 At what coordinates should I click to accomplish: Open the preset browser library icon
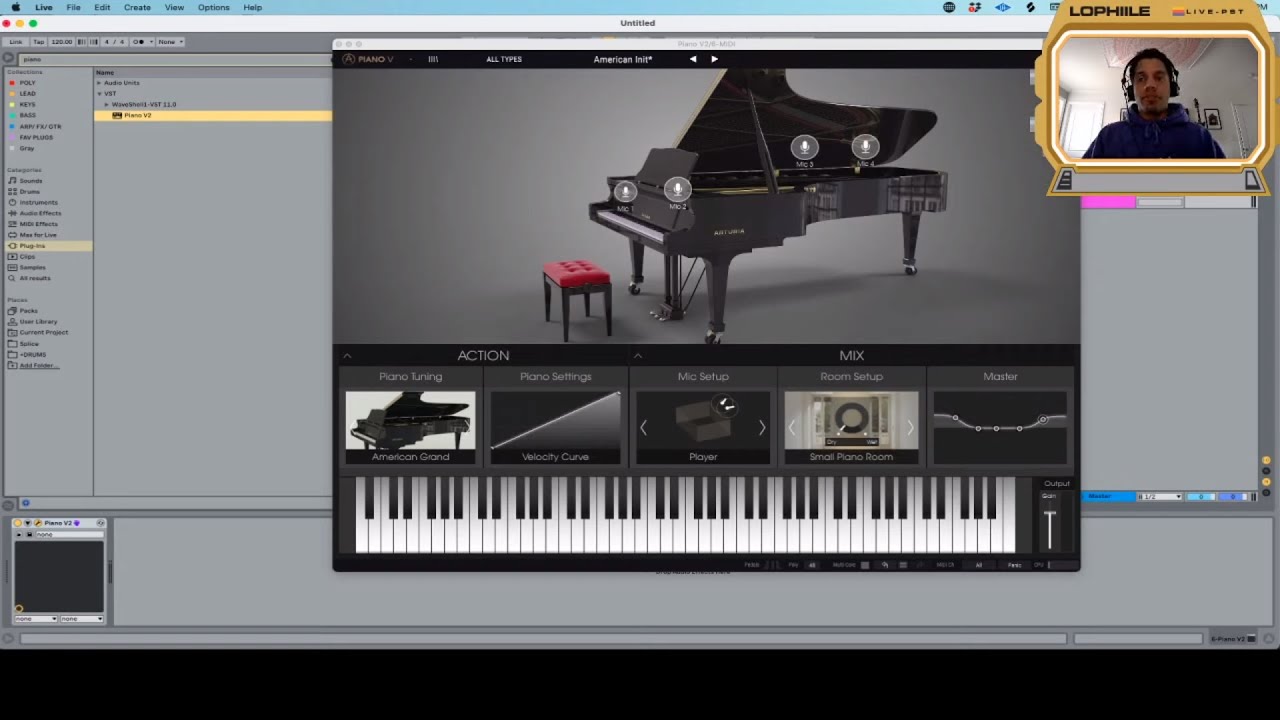pyautogui.click(x=433, y=59)
